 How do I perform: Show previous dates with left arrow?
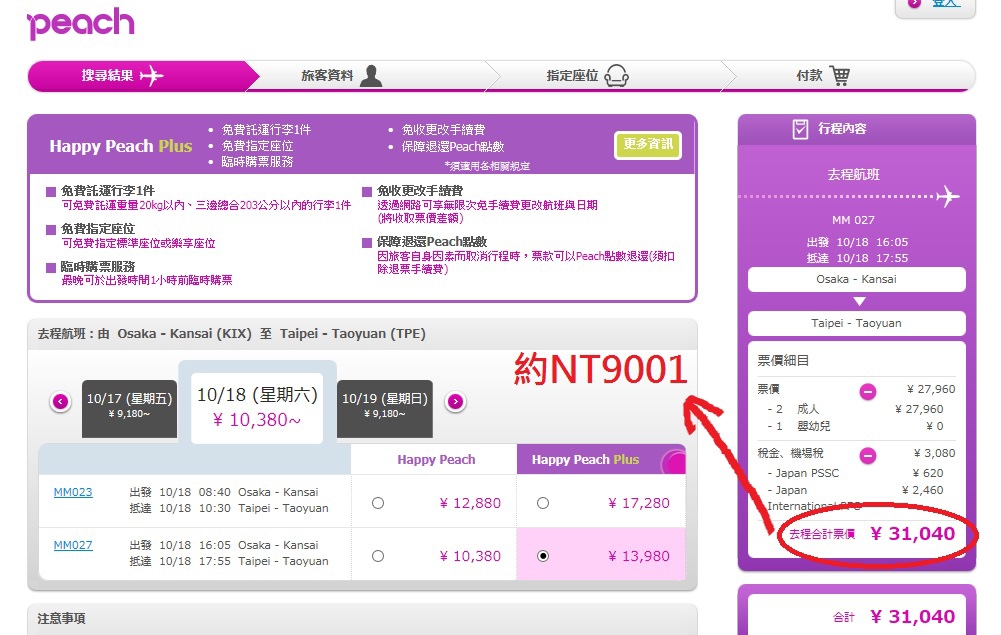click(x=61, y=401)
